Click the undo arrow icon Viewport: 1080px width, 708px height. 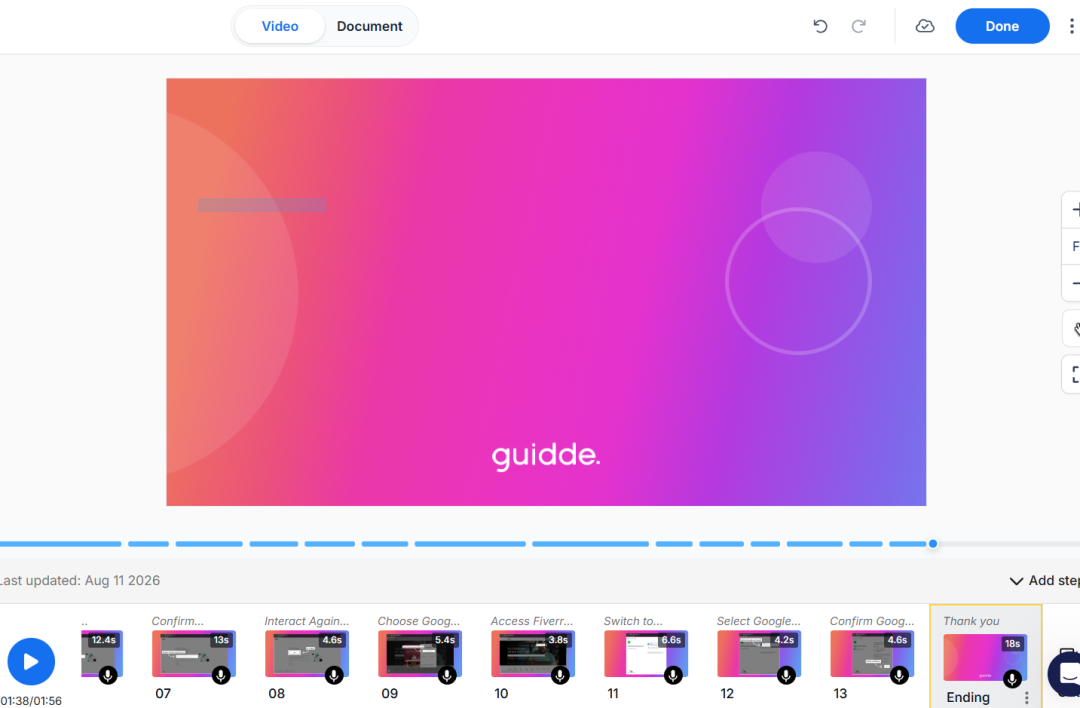coord(820,26)
